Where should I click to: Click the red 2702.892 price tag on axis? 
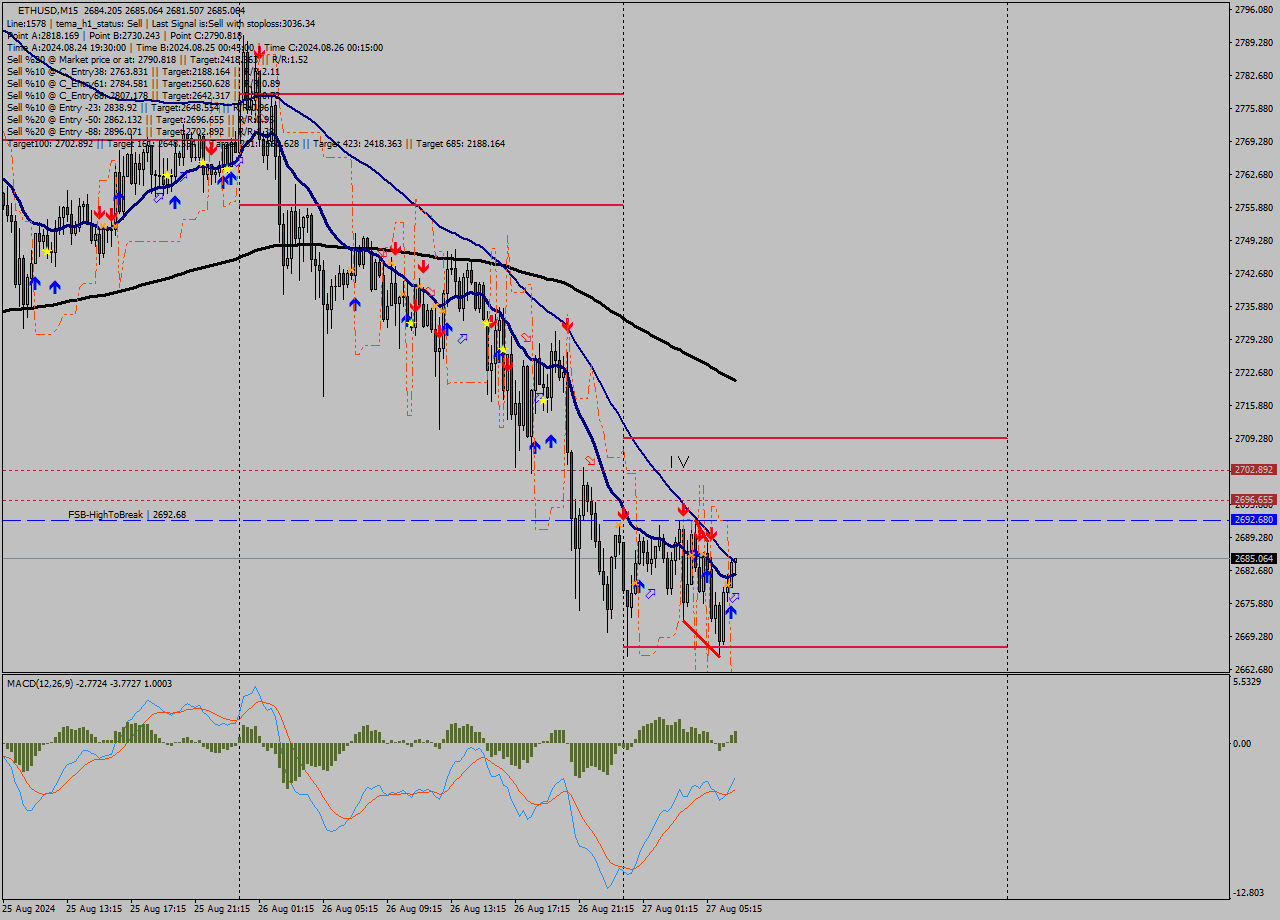(x=1253, y=470)
